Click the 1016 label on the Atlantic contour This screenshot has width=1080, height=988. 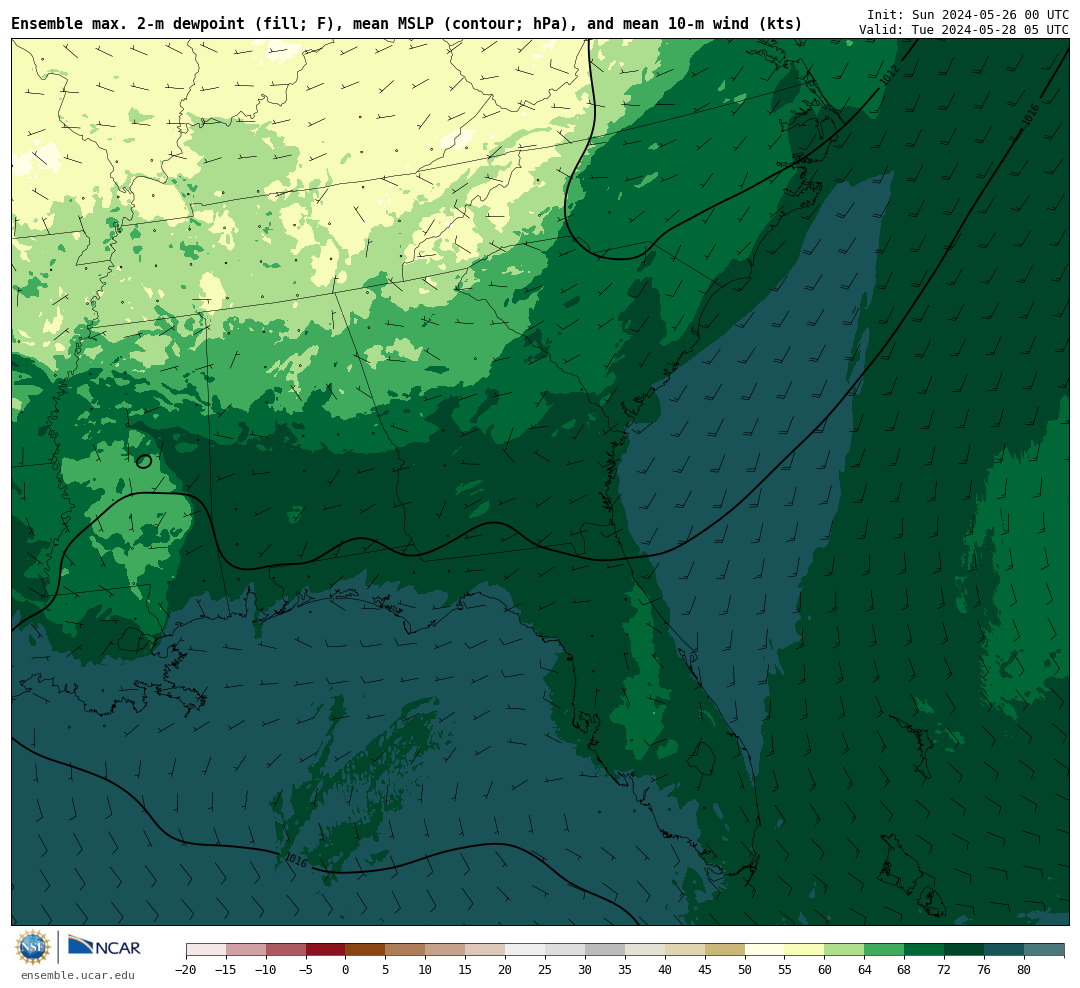click(x=1030, y=115)
